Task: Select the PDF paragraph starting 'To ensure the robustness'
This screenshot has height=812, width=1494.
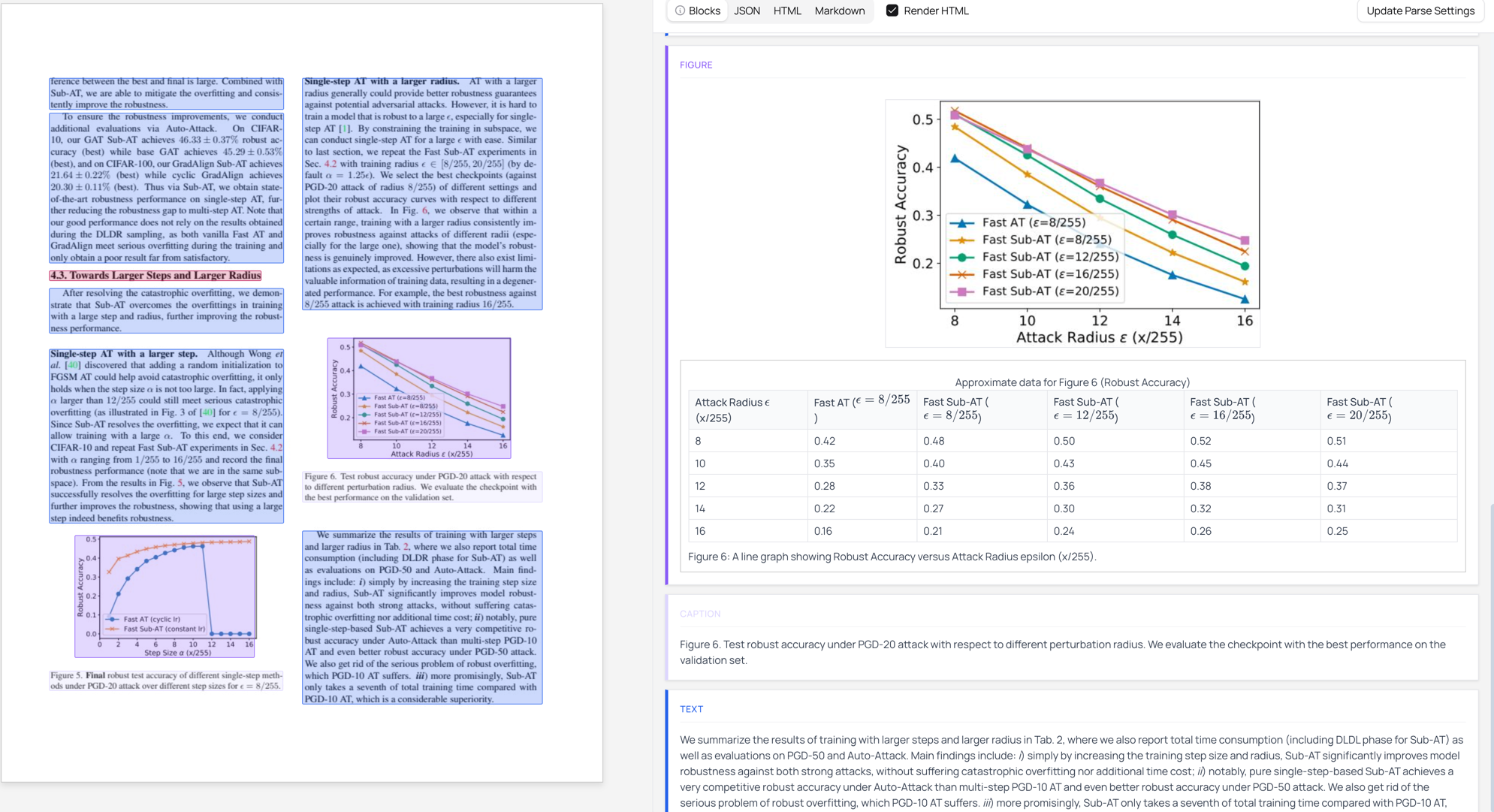Action: tap(167, 187)
